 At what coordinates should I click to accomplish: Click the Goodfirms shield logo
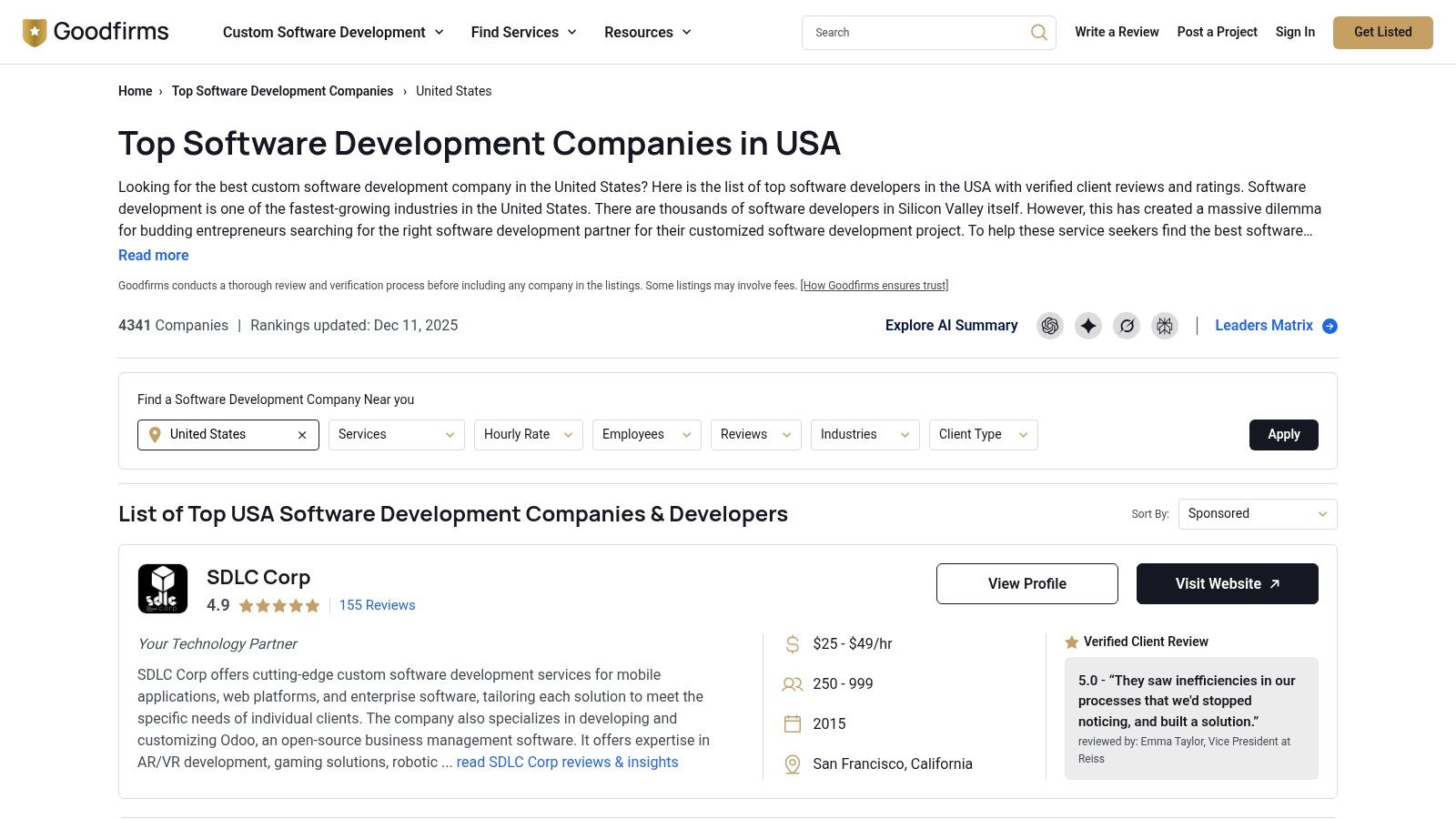click(35, 33)
